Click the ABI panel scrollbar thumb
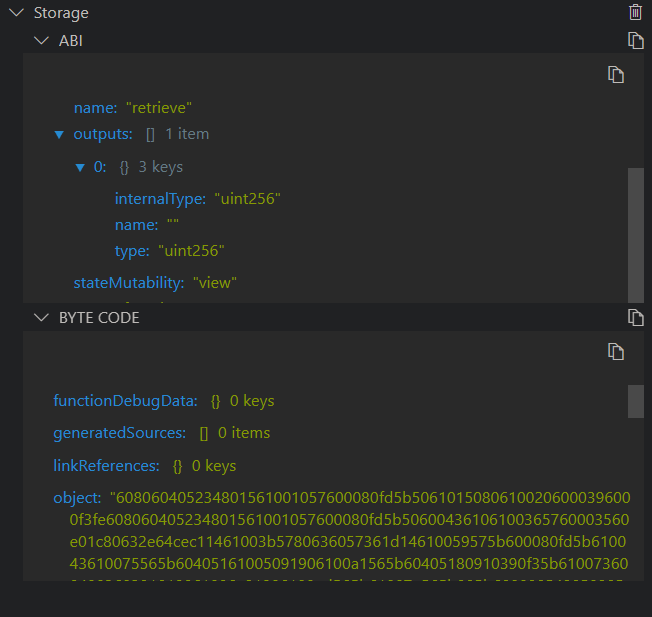The image size is (652, 617). click(636, 233)
